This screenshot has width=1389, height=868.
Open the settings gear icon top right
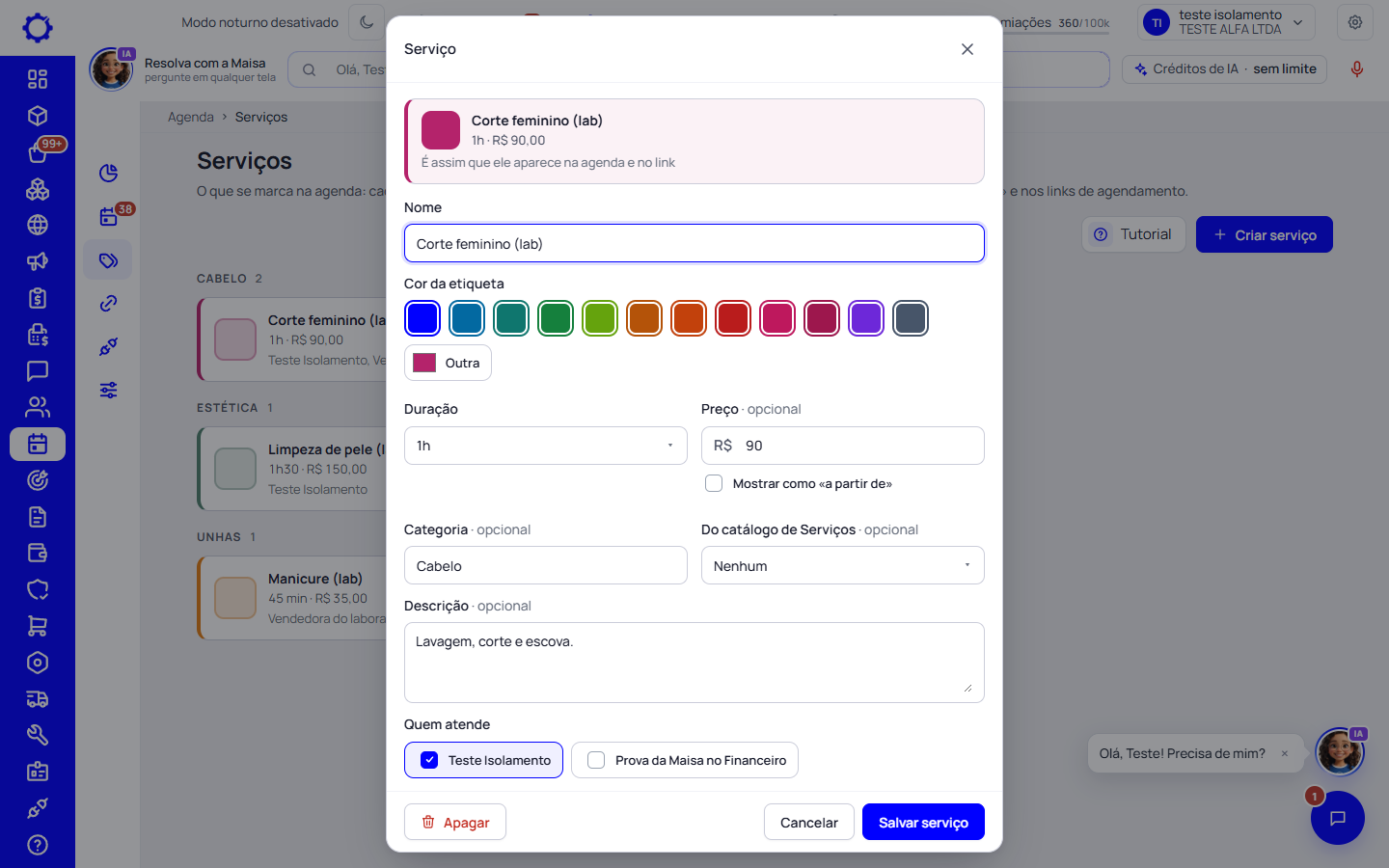[1355, 22]
